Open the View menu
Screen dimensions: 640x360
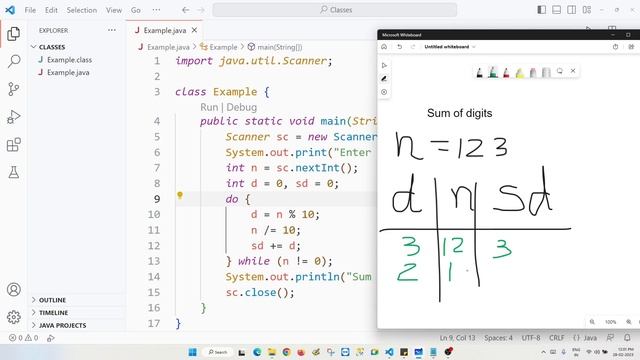pos(113,10)
